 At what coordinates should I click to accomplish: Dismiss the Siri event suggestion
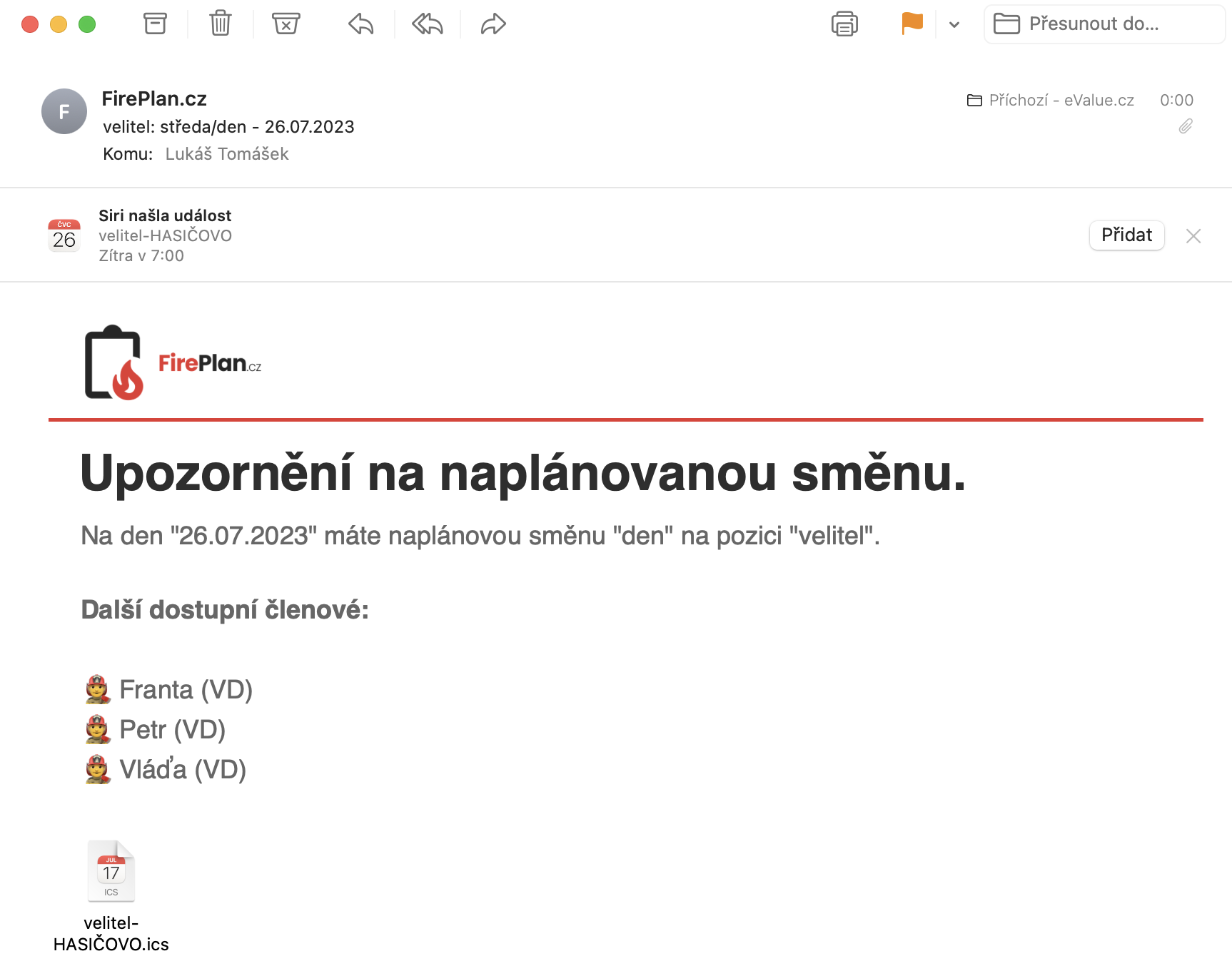coord(1193,236)
